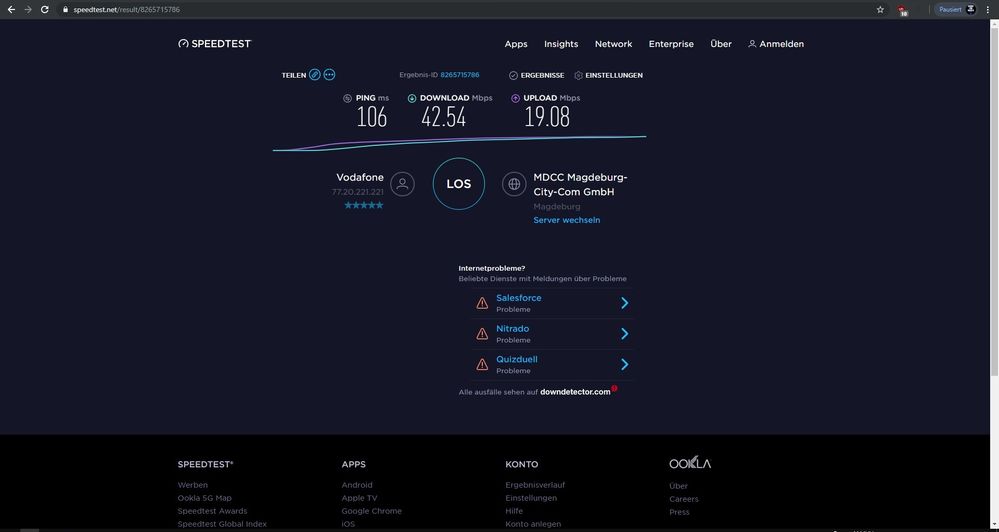Click the Salesforce warning triangle icon
The height and width of the screenshot is (532, 999).
482,303
